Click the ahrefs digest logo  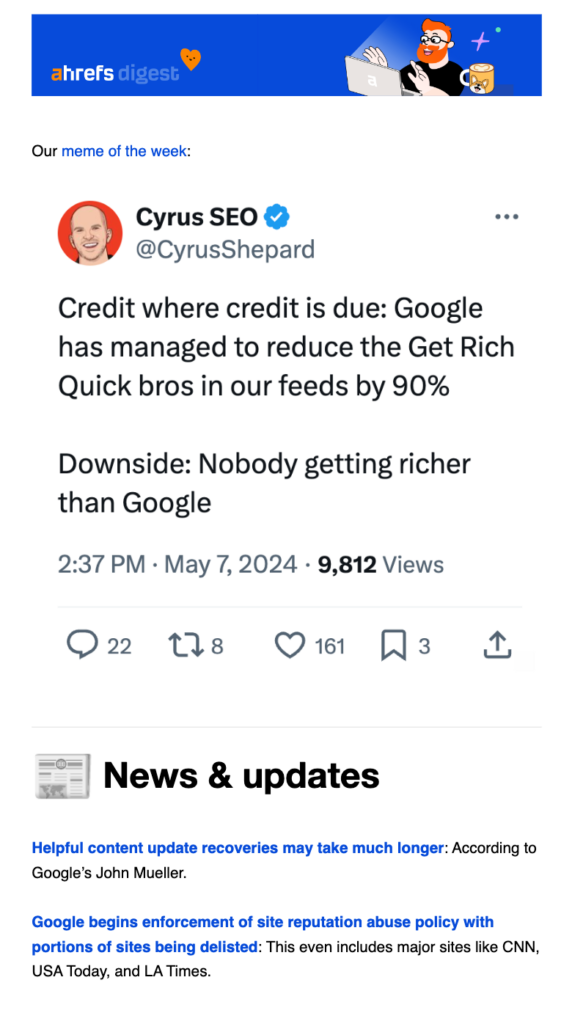(x=115, y=74)
